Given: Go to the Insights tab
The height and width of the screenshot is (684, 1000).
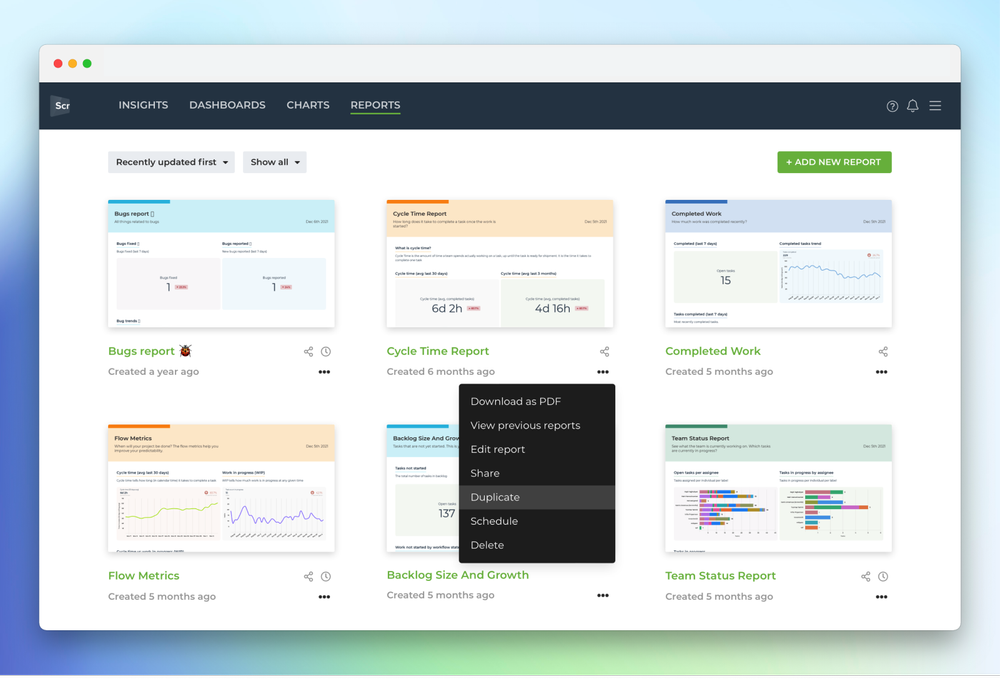Looking at the screenshot, I should pos(143,105).
